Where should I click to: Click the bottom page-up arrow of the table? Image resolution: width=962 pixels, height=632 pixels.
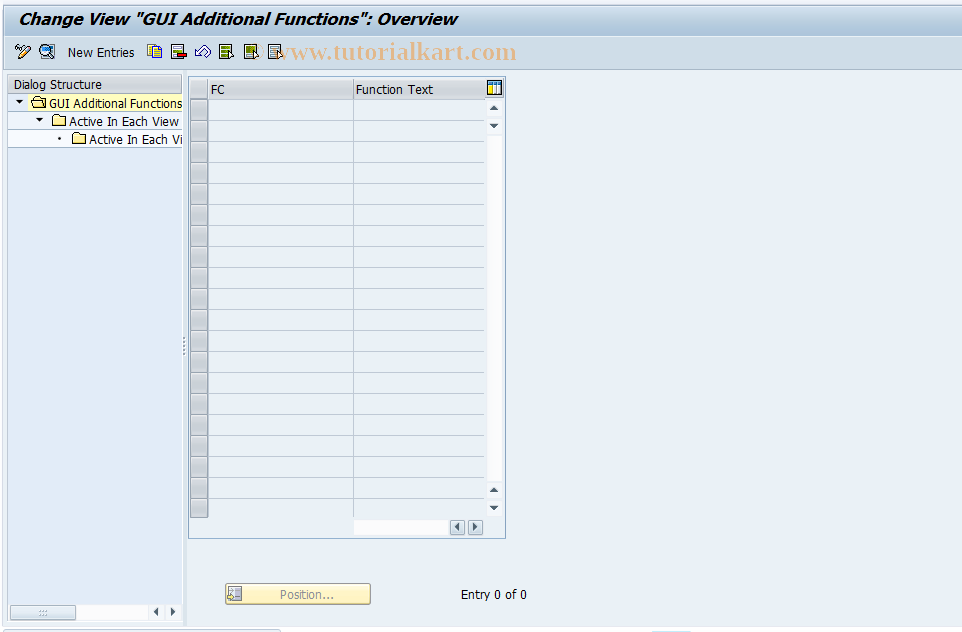tap(494, 490)
